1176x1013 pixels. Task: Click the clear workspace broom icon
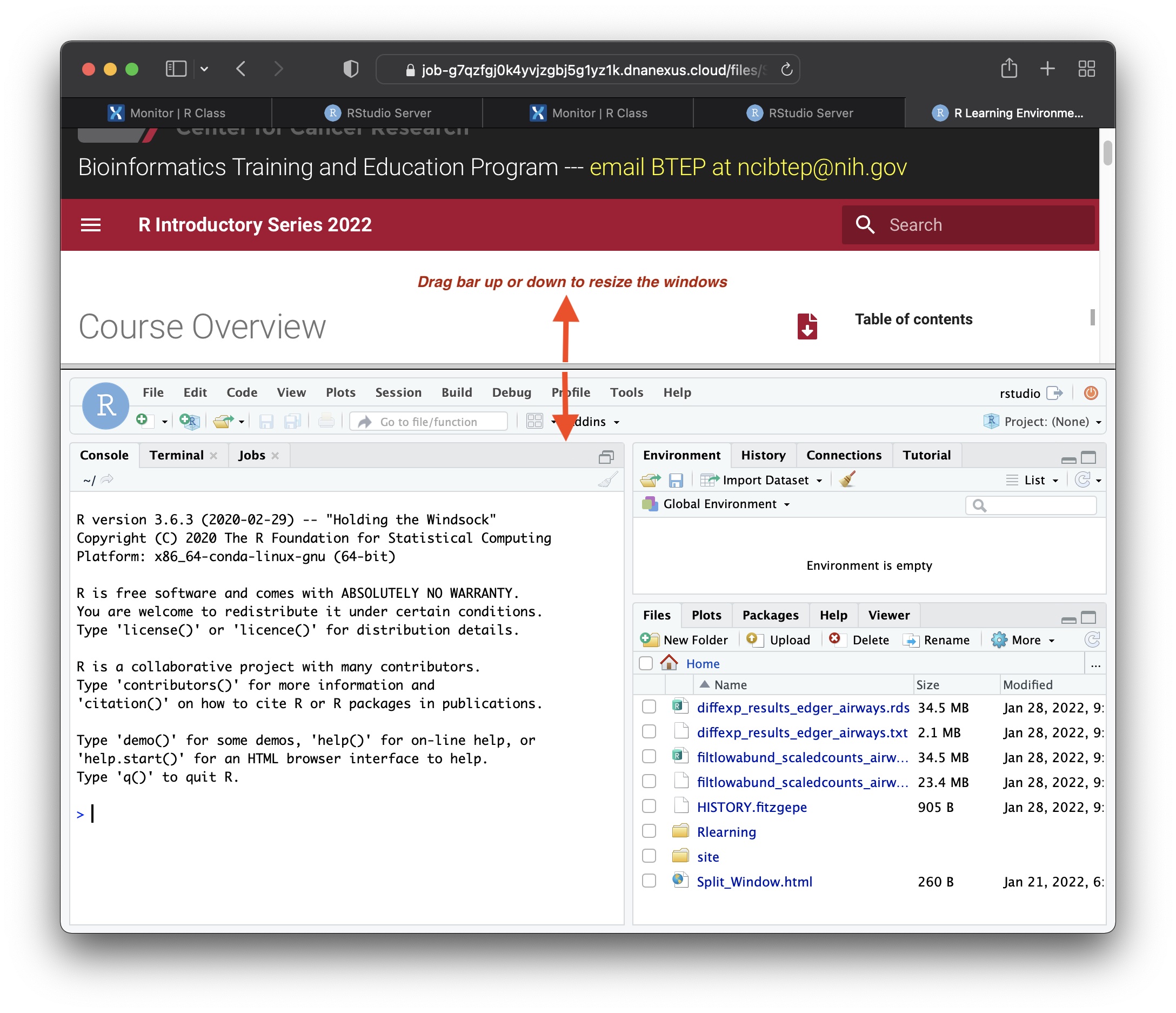[847, 480]
